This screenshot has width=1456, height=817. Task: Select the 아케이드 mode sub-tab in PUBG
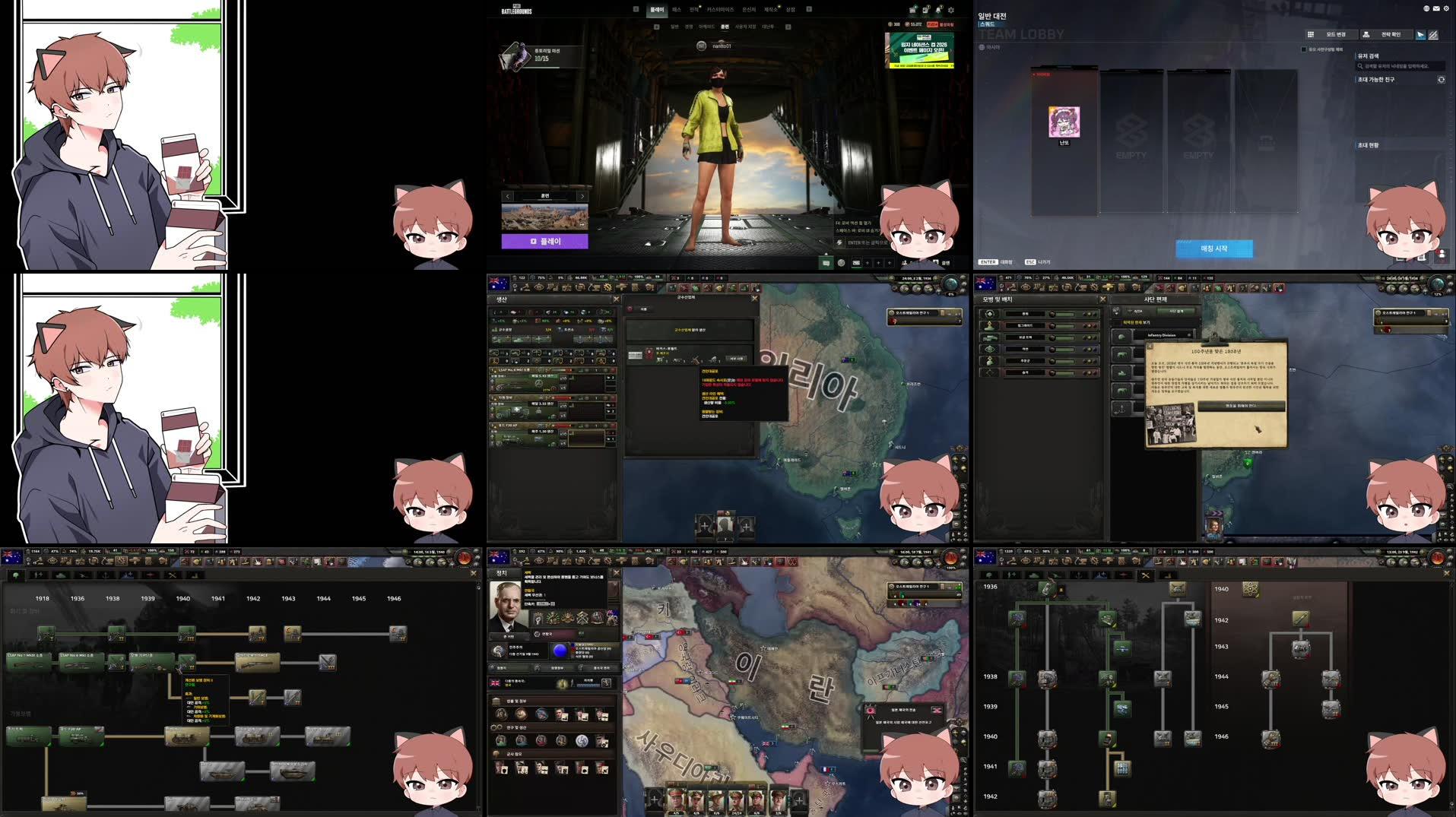706,27
